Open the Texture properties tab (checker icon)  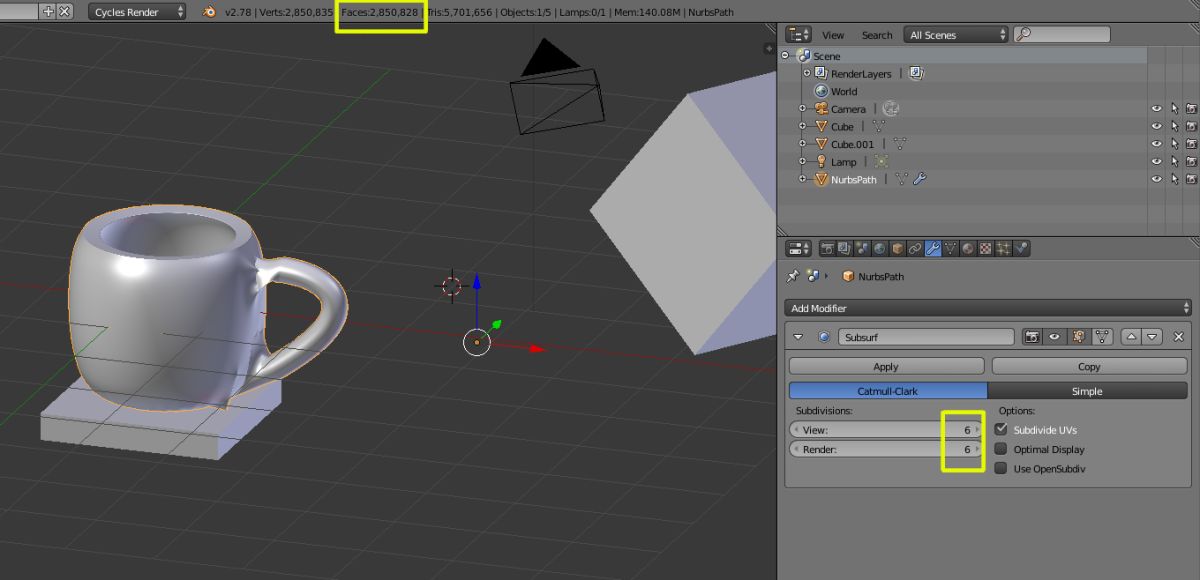tap(986, 249)
